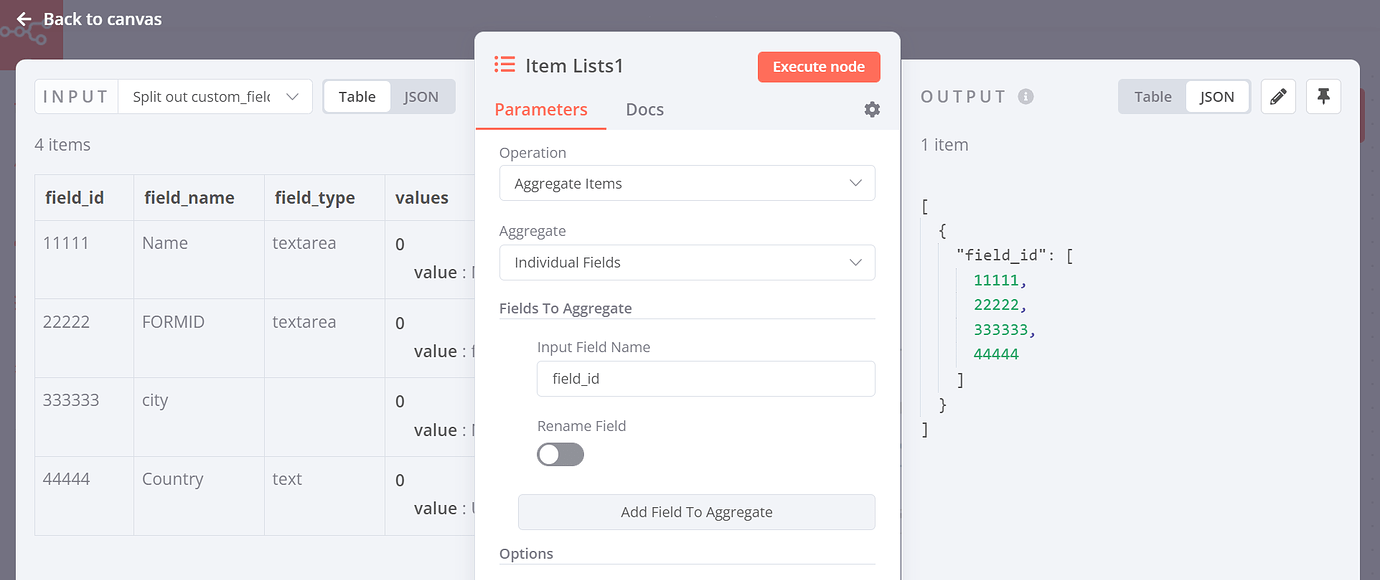The image size is (1380, 580).
Task: Open the Aggregate dropdown showing Individual Fields
Action: tap(687, 262)
